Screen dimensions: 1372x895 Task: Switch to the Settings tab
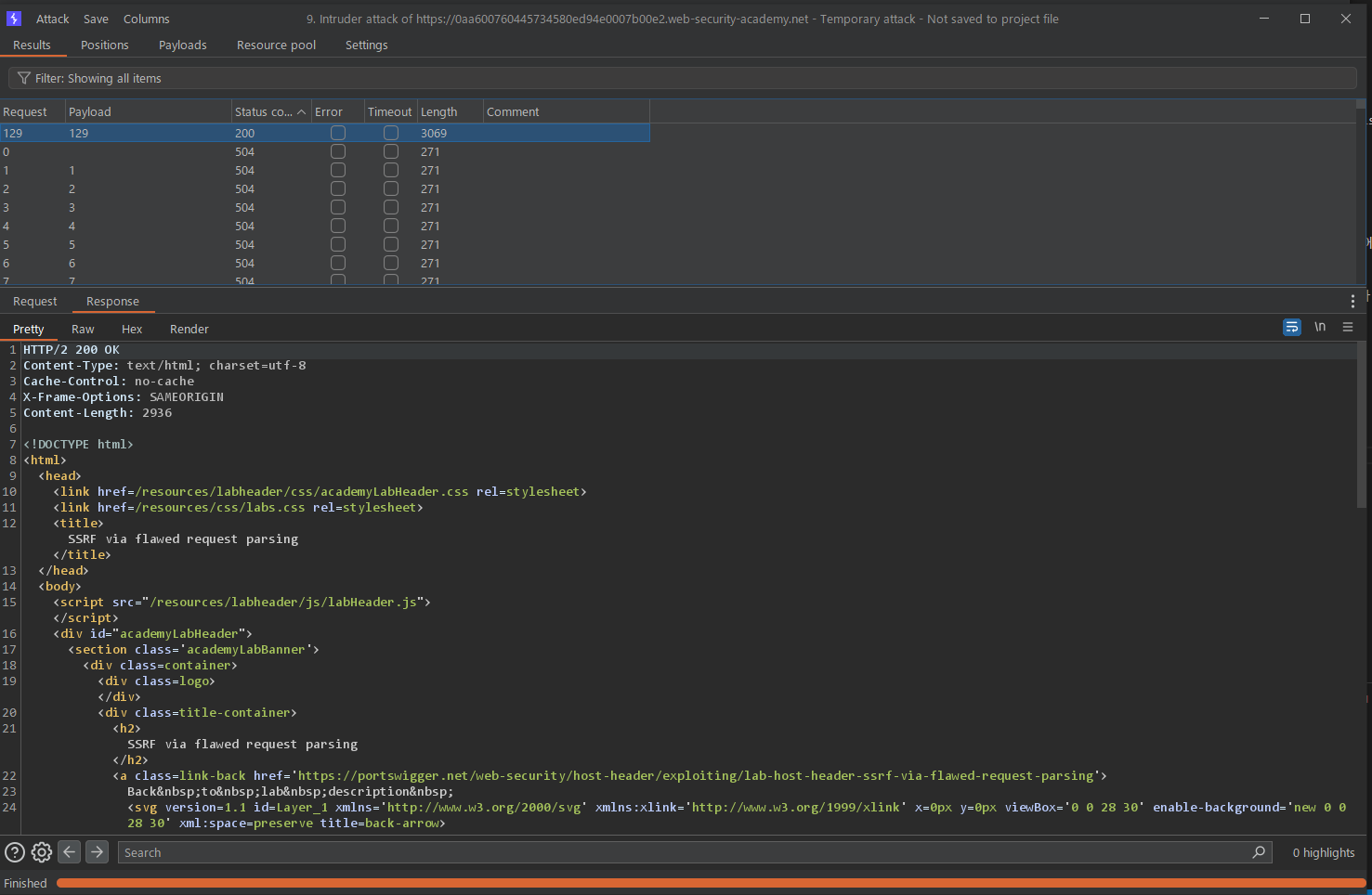click(x=367, y=45)
